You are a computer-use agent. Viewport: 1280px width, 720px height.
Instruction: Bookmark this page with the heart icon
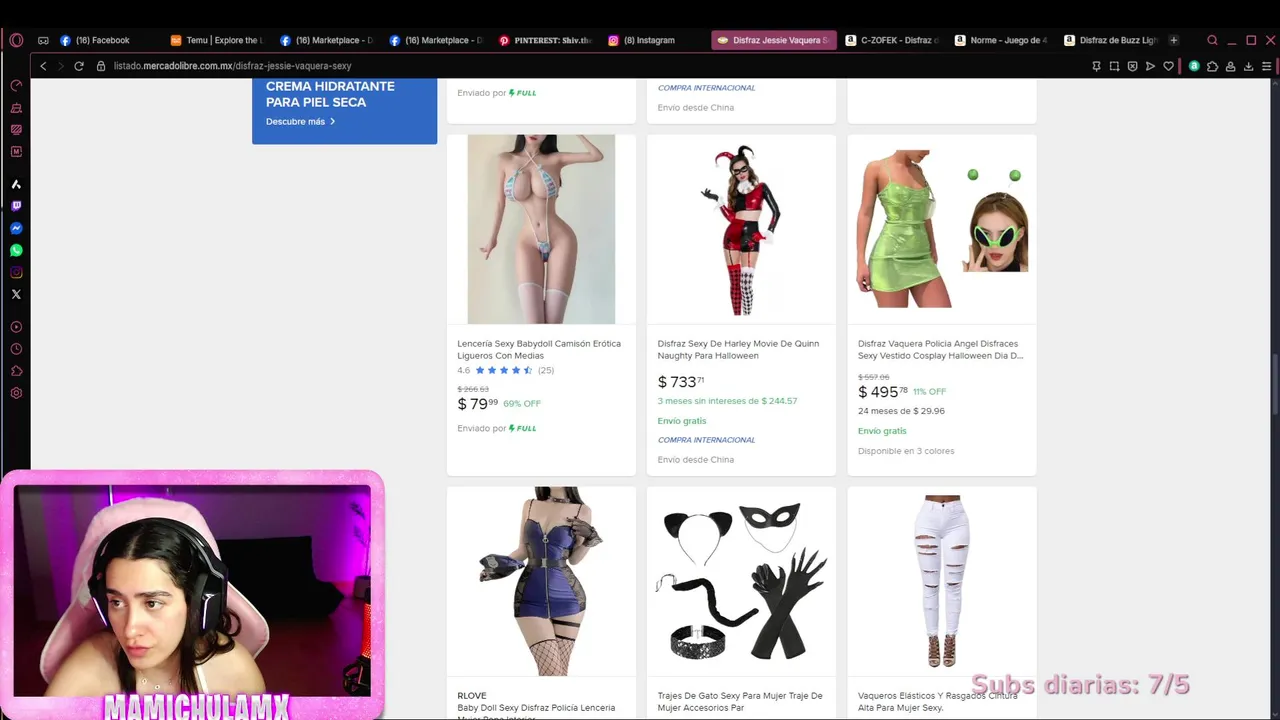[x=1168, y=66]
